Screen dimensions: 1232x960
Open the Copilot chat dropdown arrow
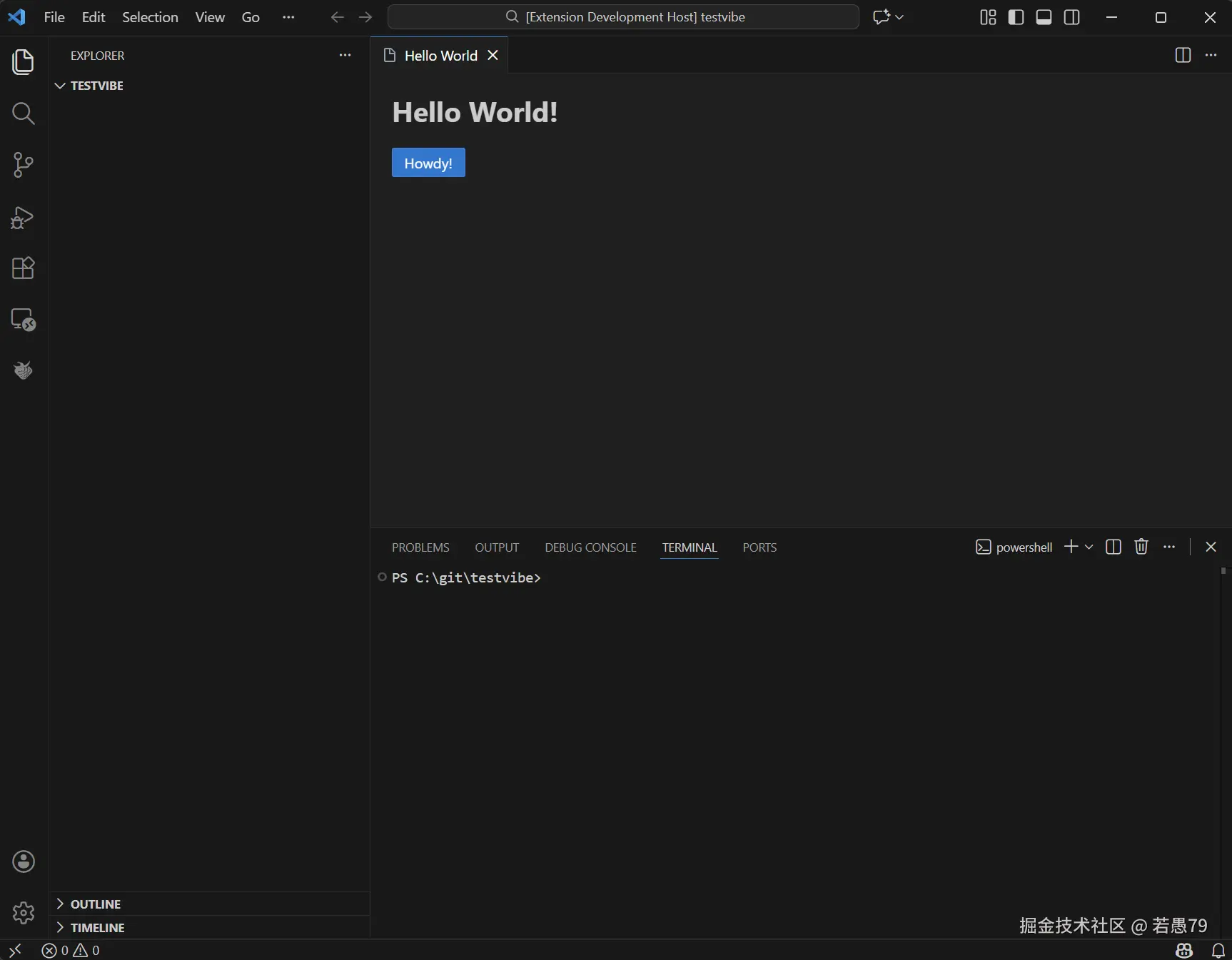pos(899,17)
